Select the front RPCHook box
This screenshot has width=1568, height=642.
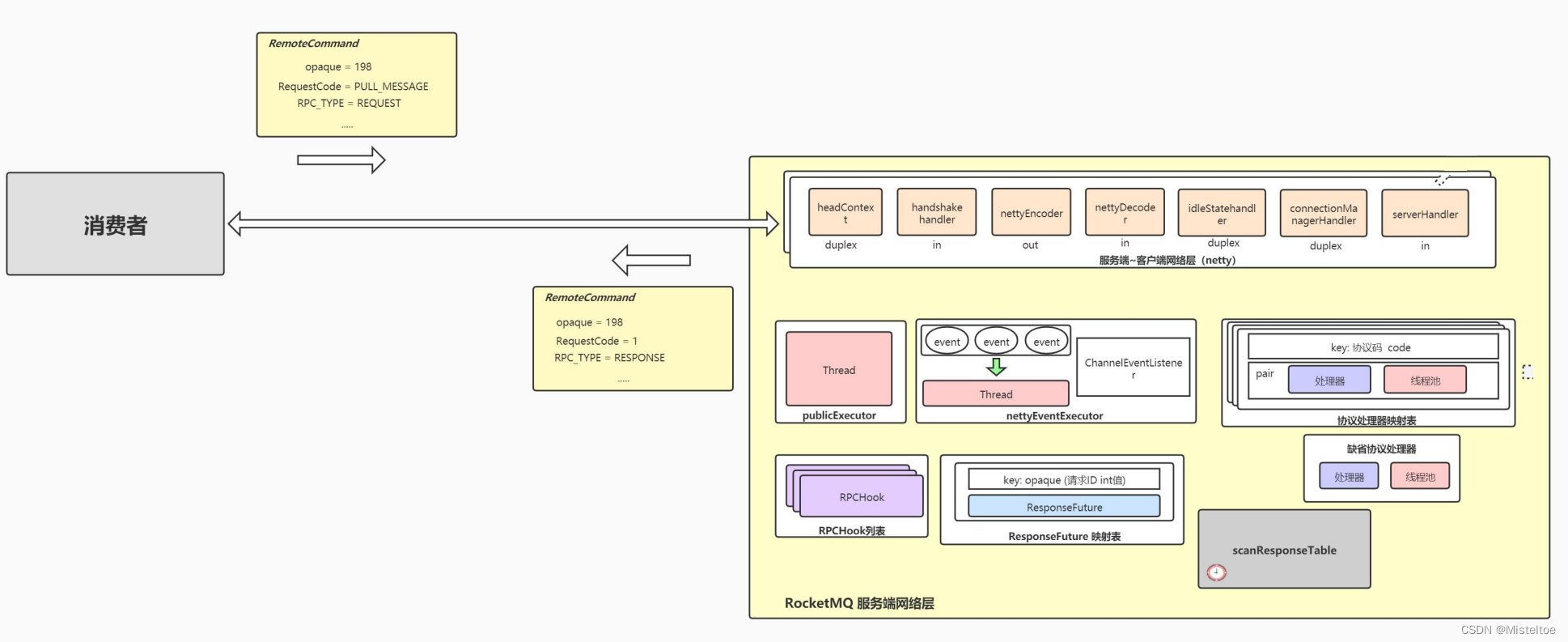(862, 496)
